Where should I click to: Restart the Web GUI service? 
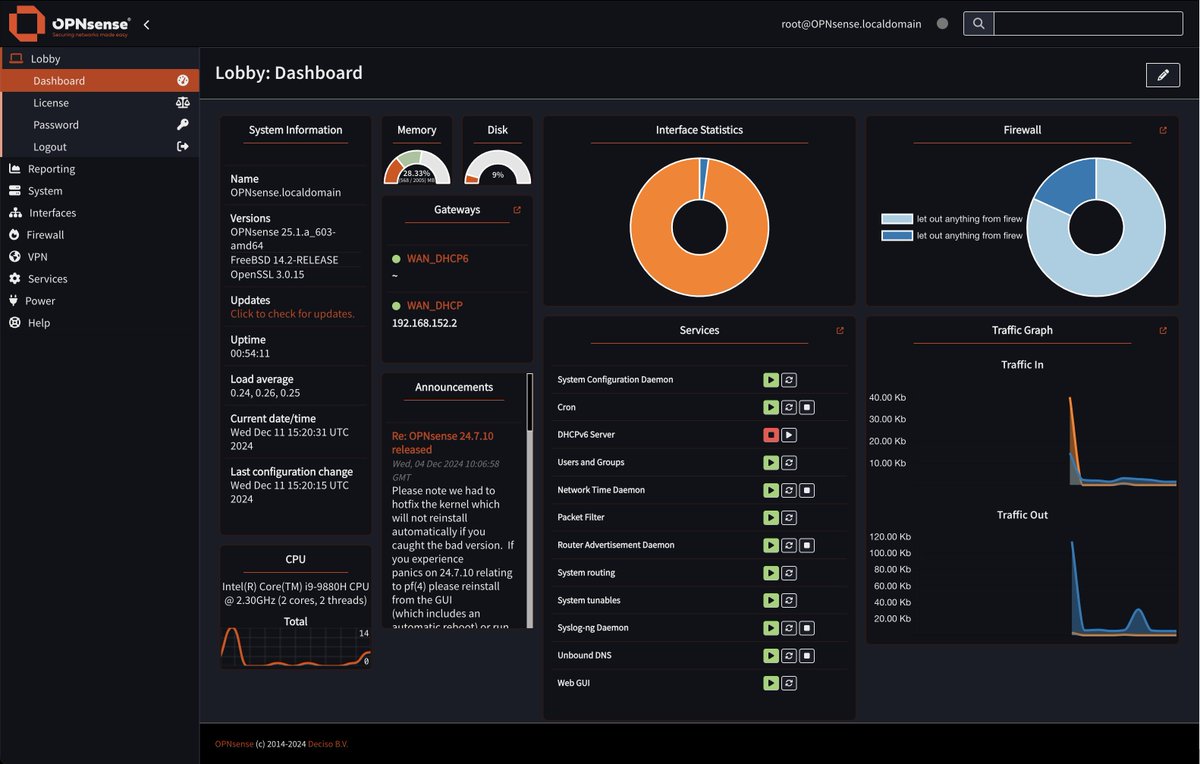(x=789, y=683)
